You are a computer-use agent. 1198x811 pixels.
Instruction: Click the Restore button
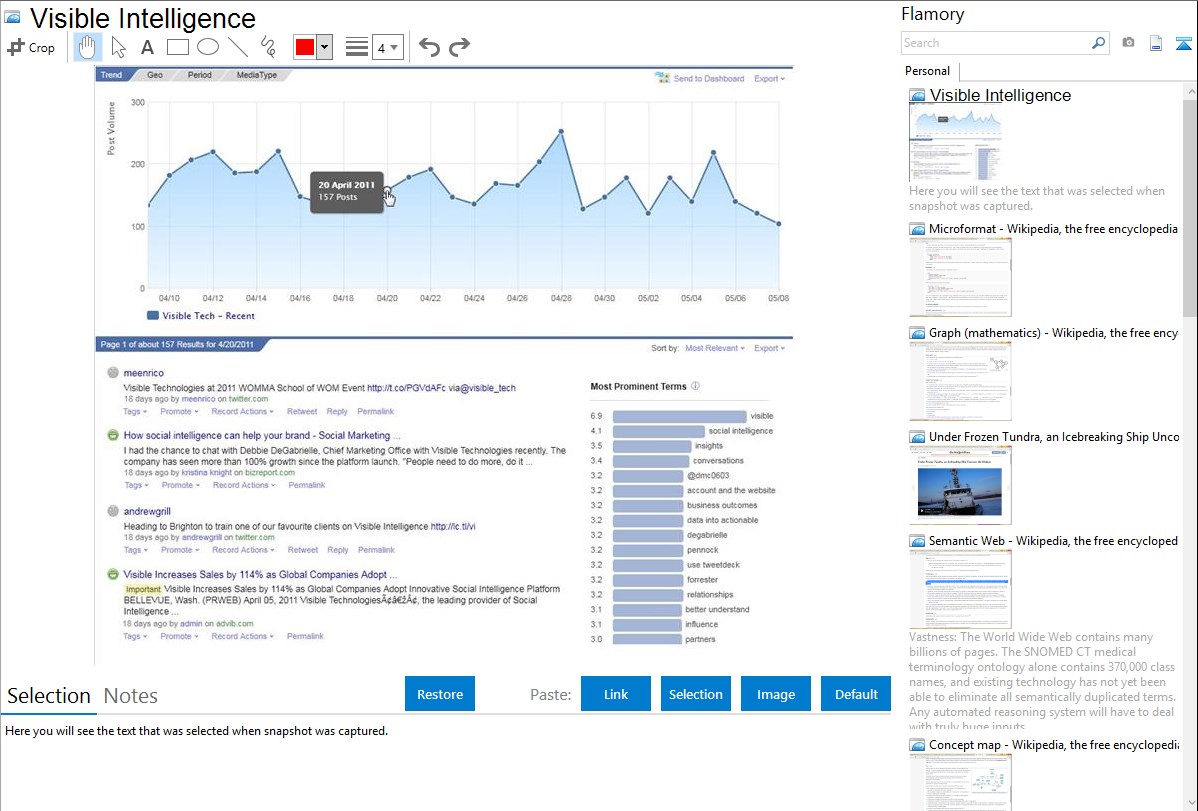[440, 694]
